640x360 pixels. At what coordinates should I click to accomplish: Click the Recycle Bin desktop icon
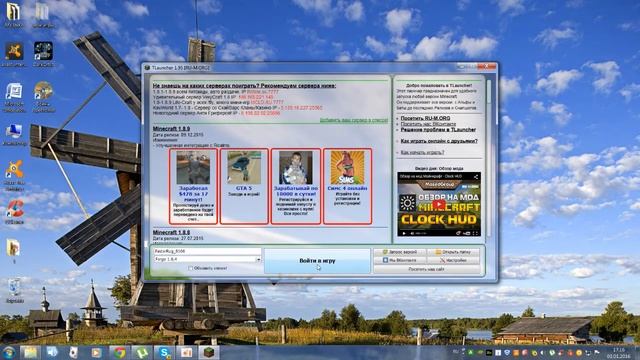pos(15,291)
